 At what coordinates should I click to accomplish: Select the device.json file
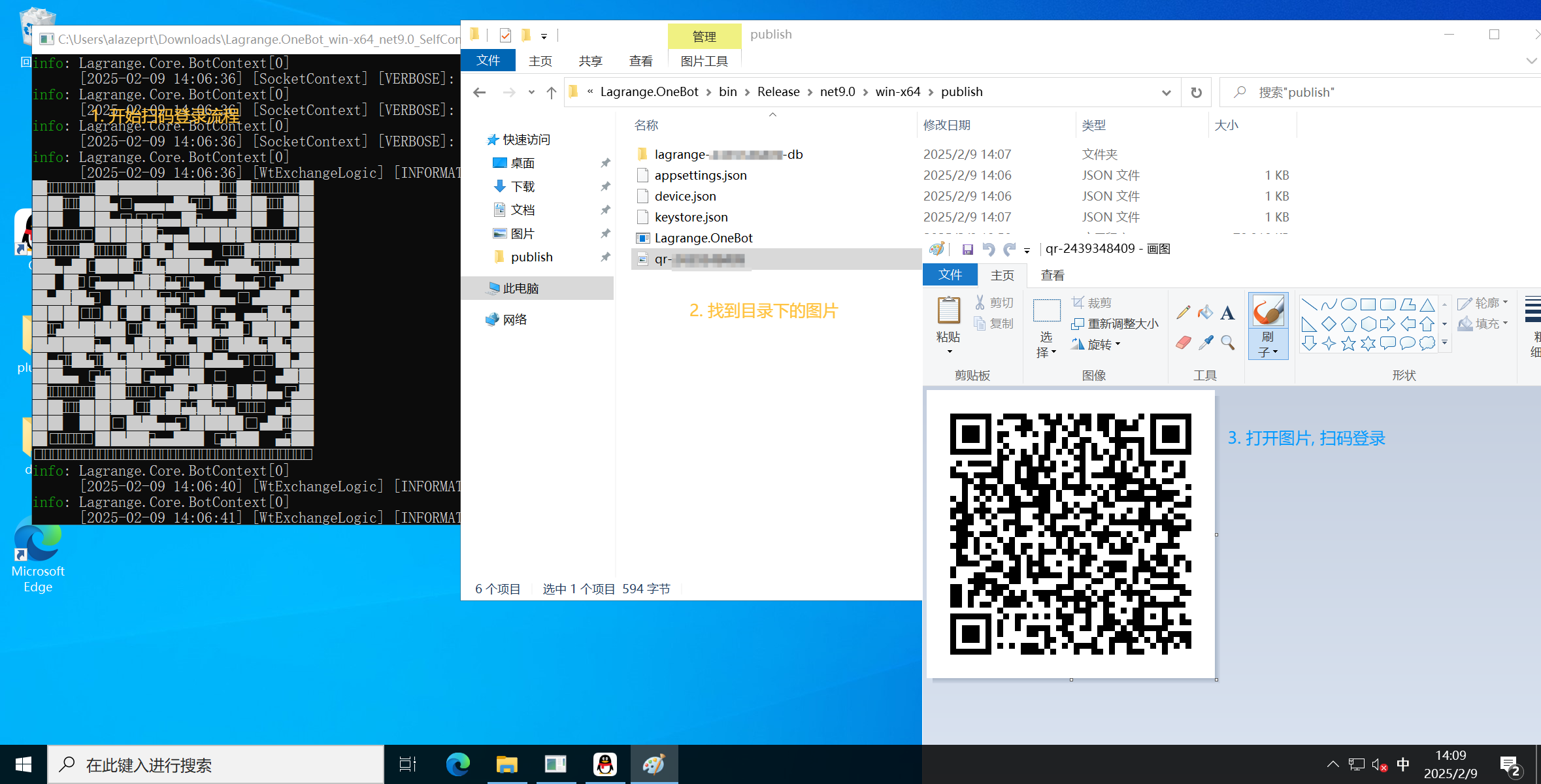685,196
